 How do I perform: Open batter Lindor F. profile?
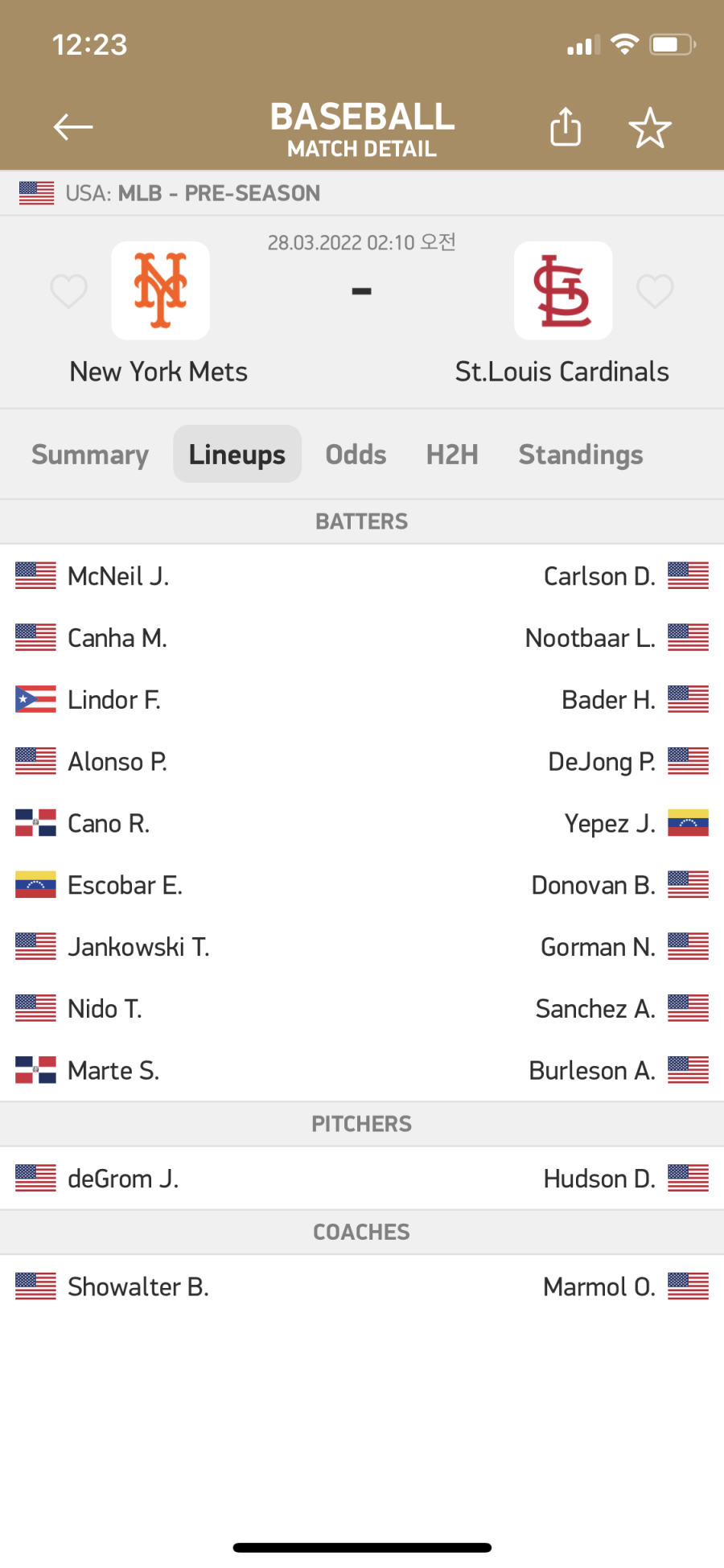114,700
